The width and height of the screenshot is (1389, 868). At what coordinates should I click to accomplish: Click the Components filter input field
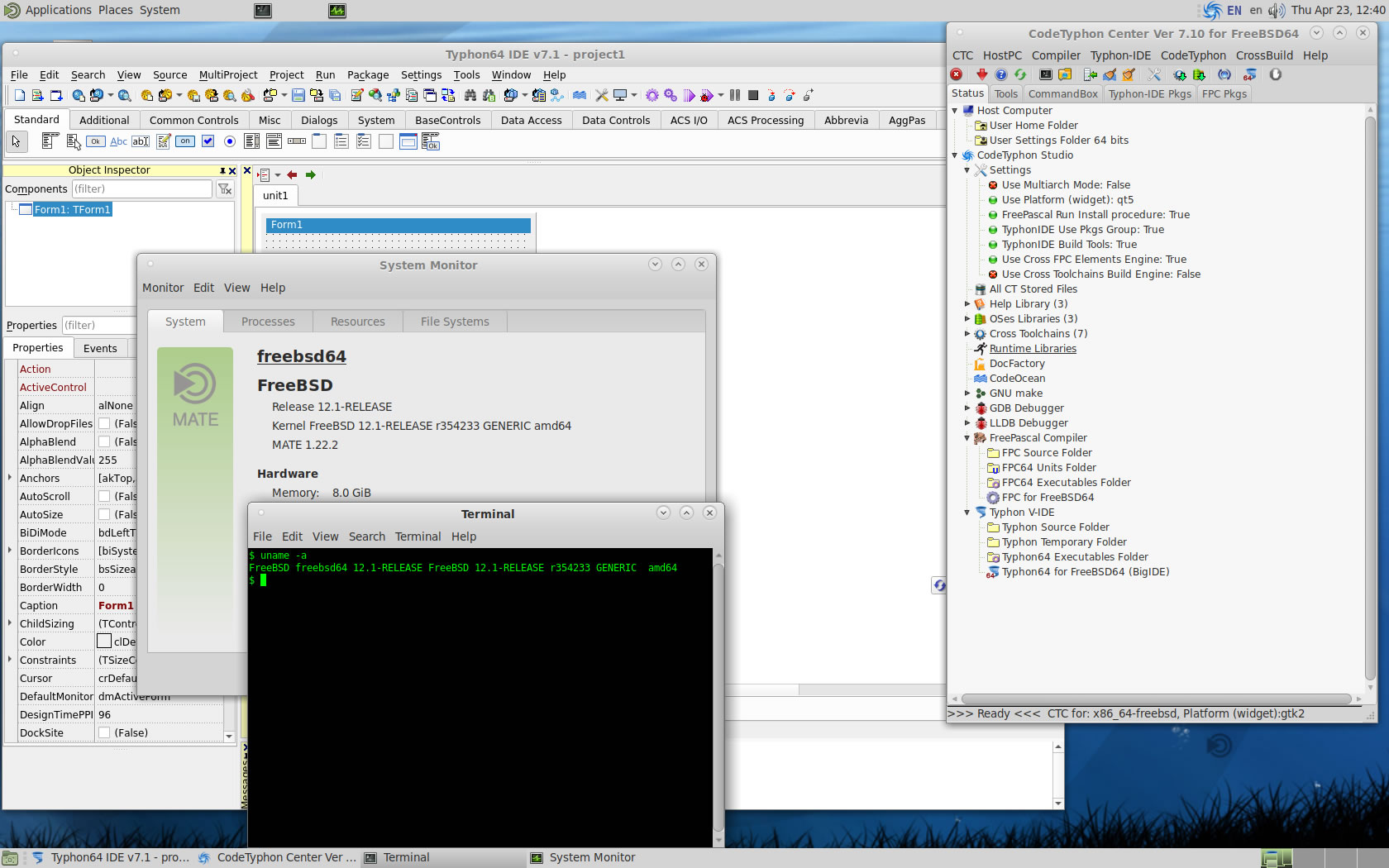click(x=141, y=188)
